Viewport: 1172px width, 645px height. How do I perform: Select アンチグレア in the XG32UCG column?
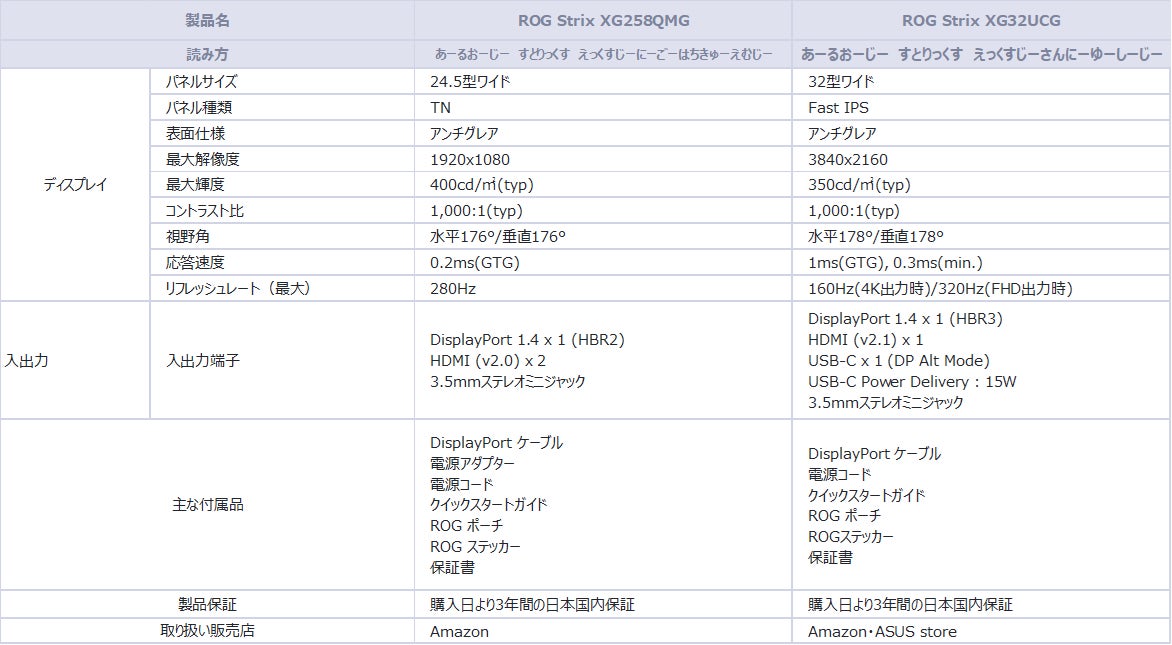pyautogui.click(x=842, y=134)
